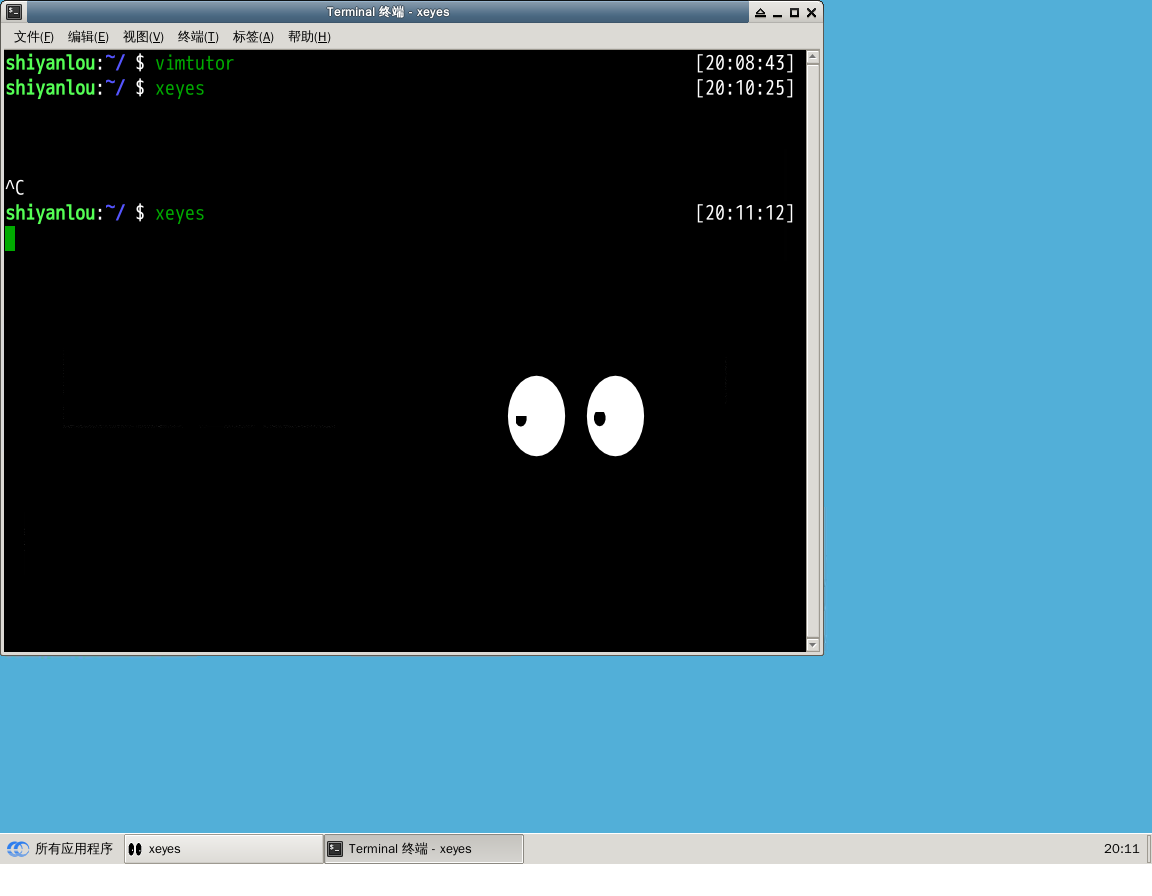Image resolution: width=1152 pixels, height=896 pixels.
Task: Click the 20:11 panel clock
Action: click(1121, 849)
